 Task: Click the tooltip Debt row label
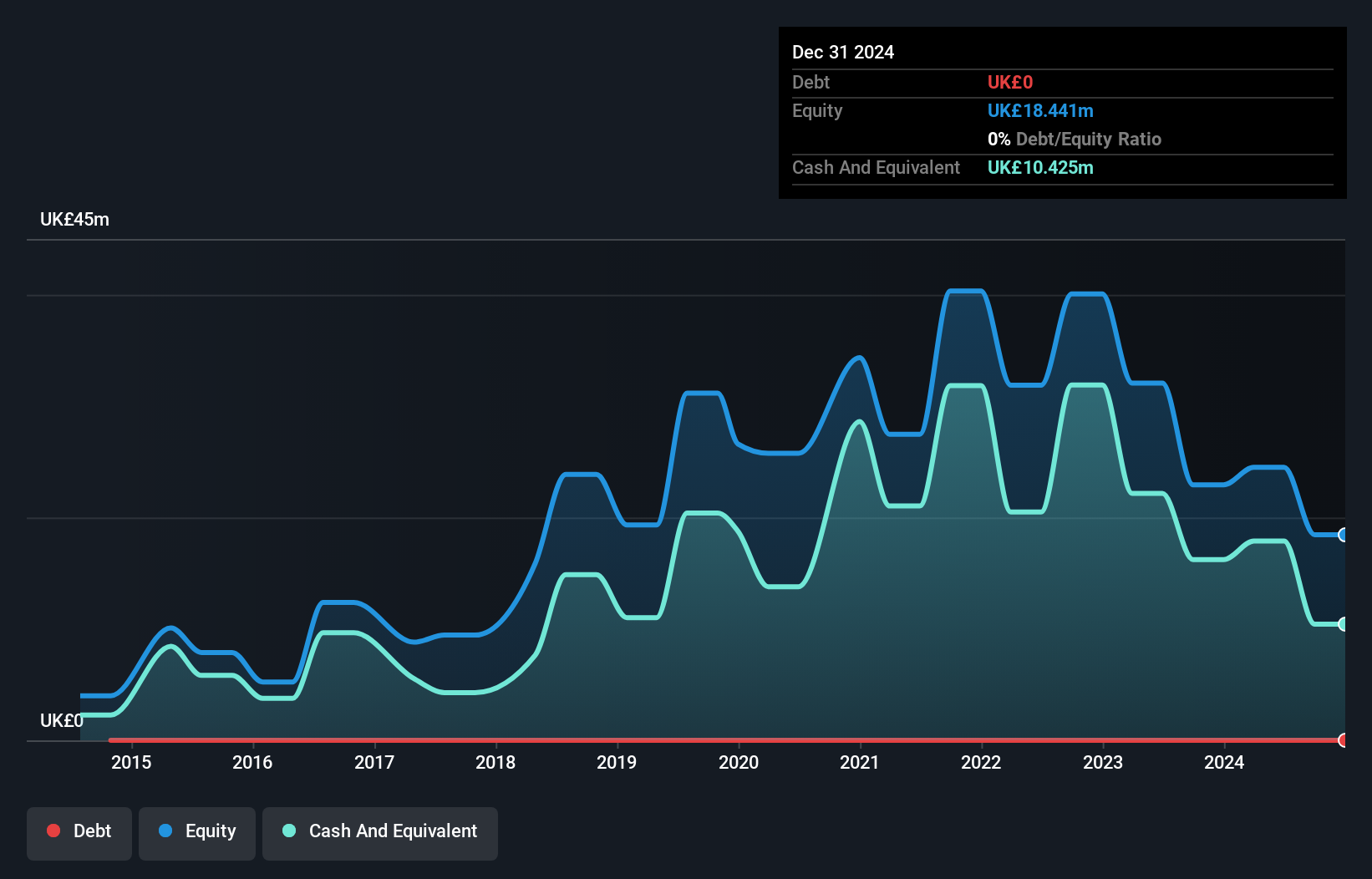point(810,82)
